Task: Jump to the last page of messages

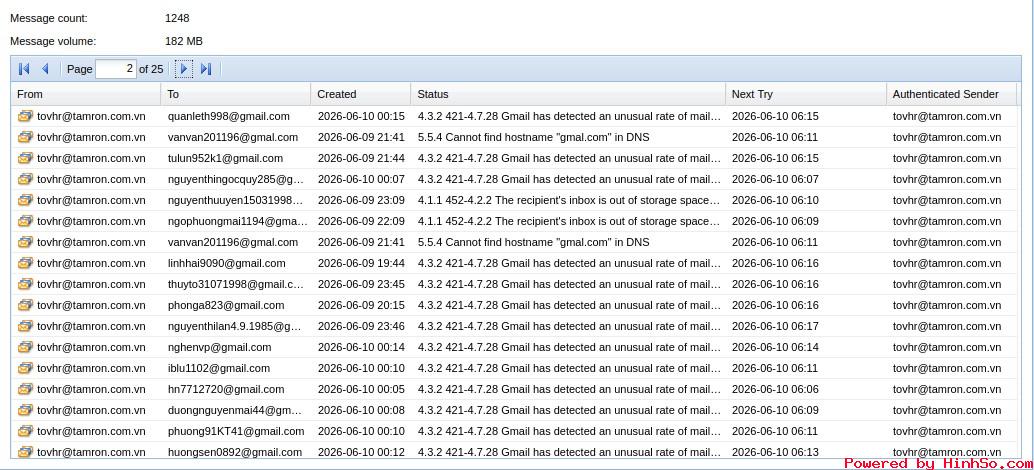Action: tap(206, 69)
